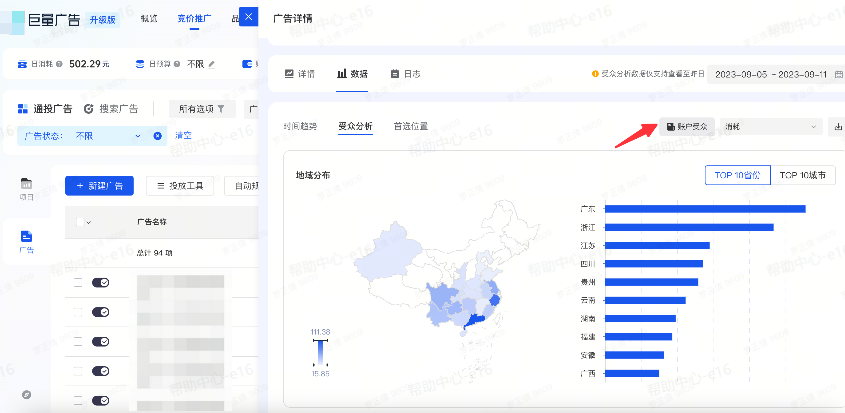
Task: Edit daily budget with the pencil icon
Action: [212, 64]
